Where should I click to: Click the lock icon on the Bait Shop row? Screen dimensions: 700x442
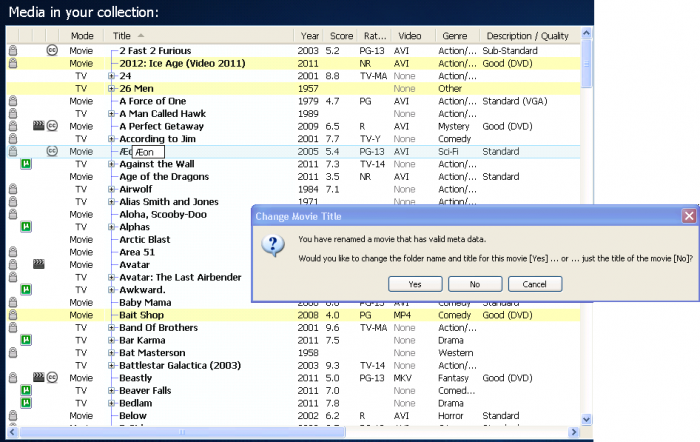point(13,315)
